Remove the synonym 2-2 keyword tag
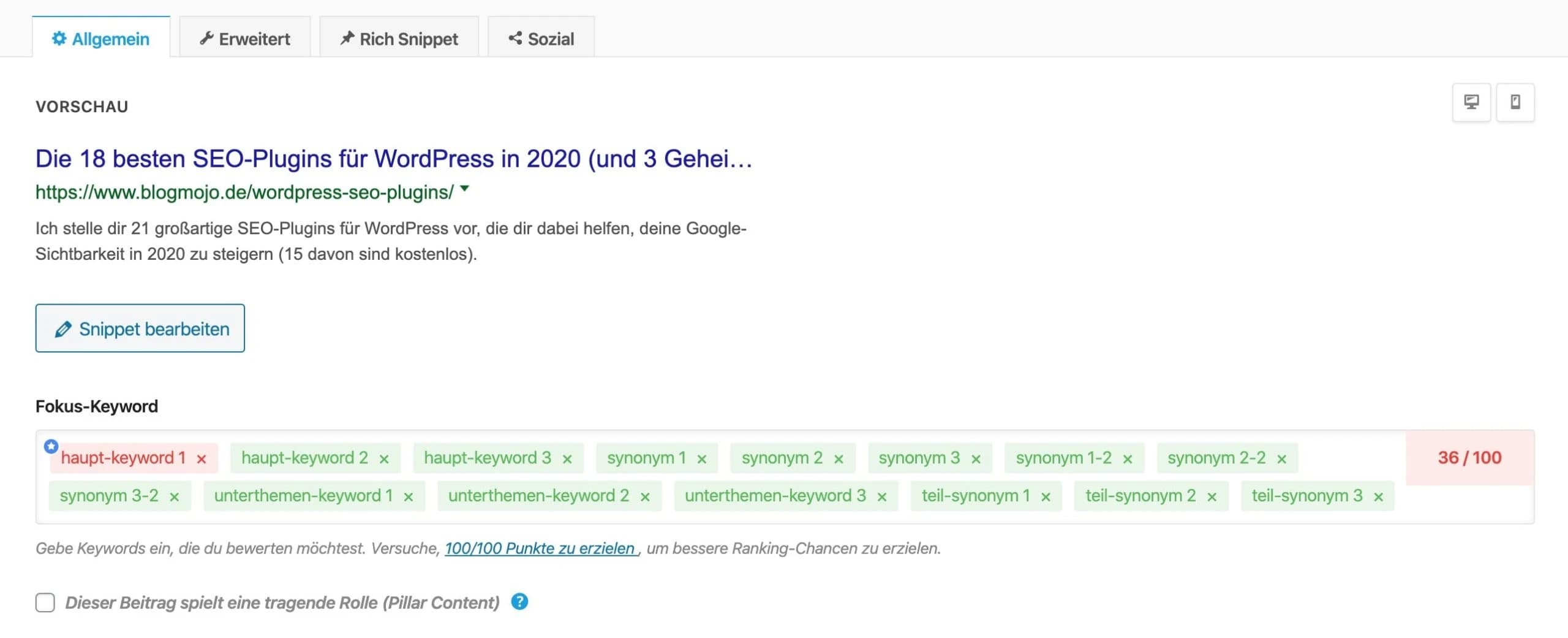The image size is (1568, 638). point(1281,458)
